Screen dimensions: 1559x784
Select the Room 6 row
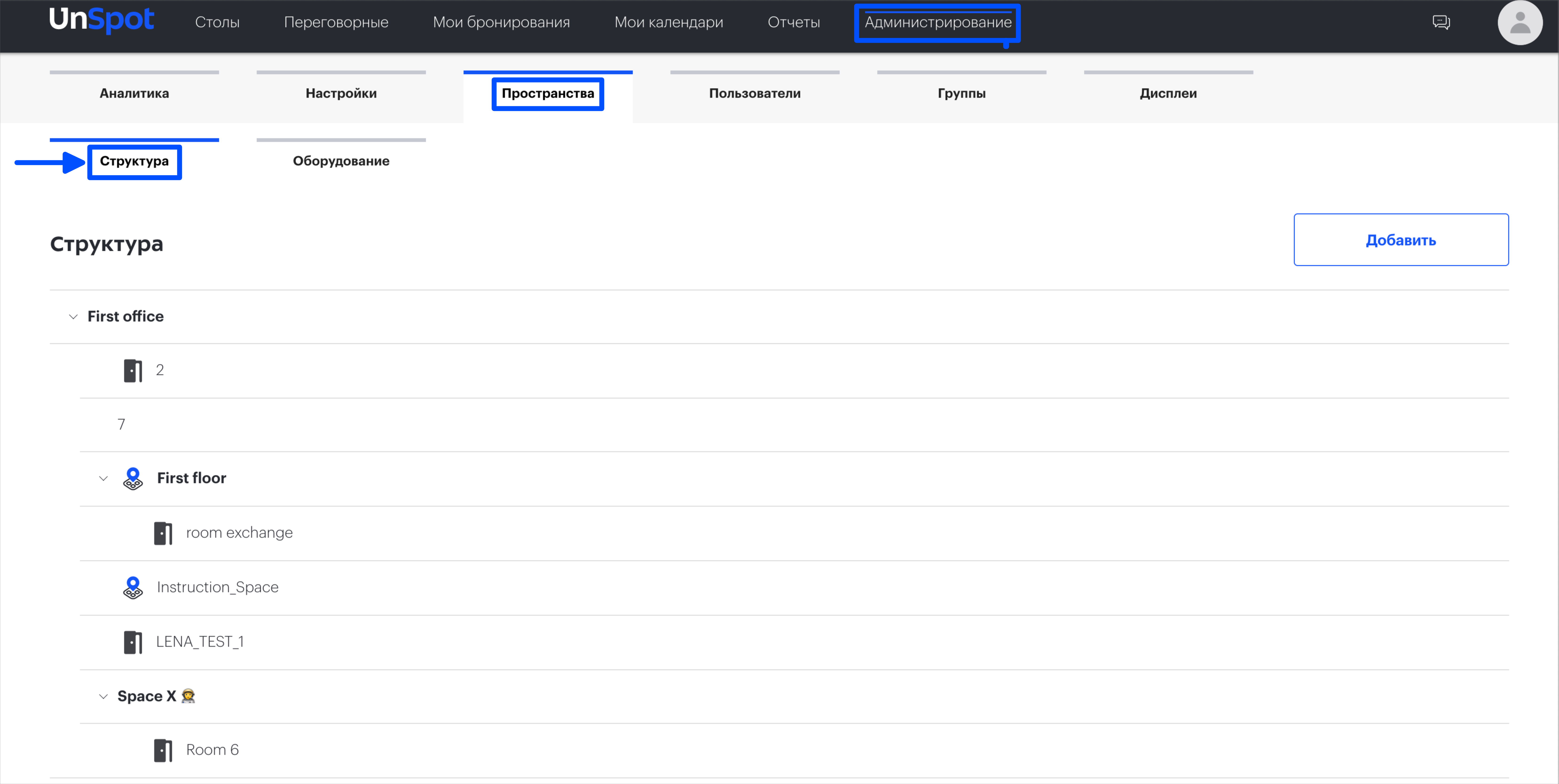(x=794, y=751)
